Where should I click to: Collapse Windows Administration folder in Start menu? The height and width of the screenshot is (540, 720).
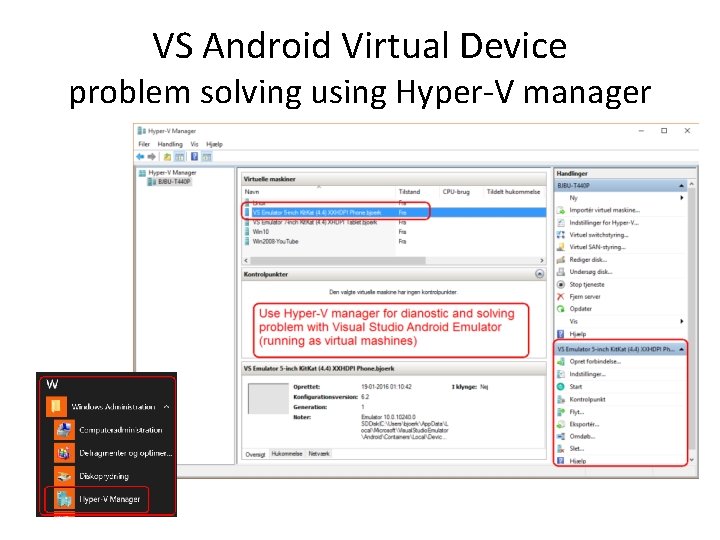point(167,407)
